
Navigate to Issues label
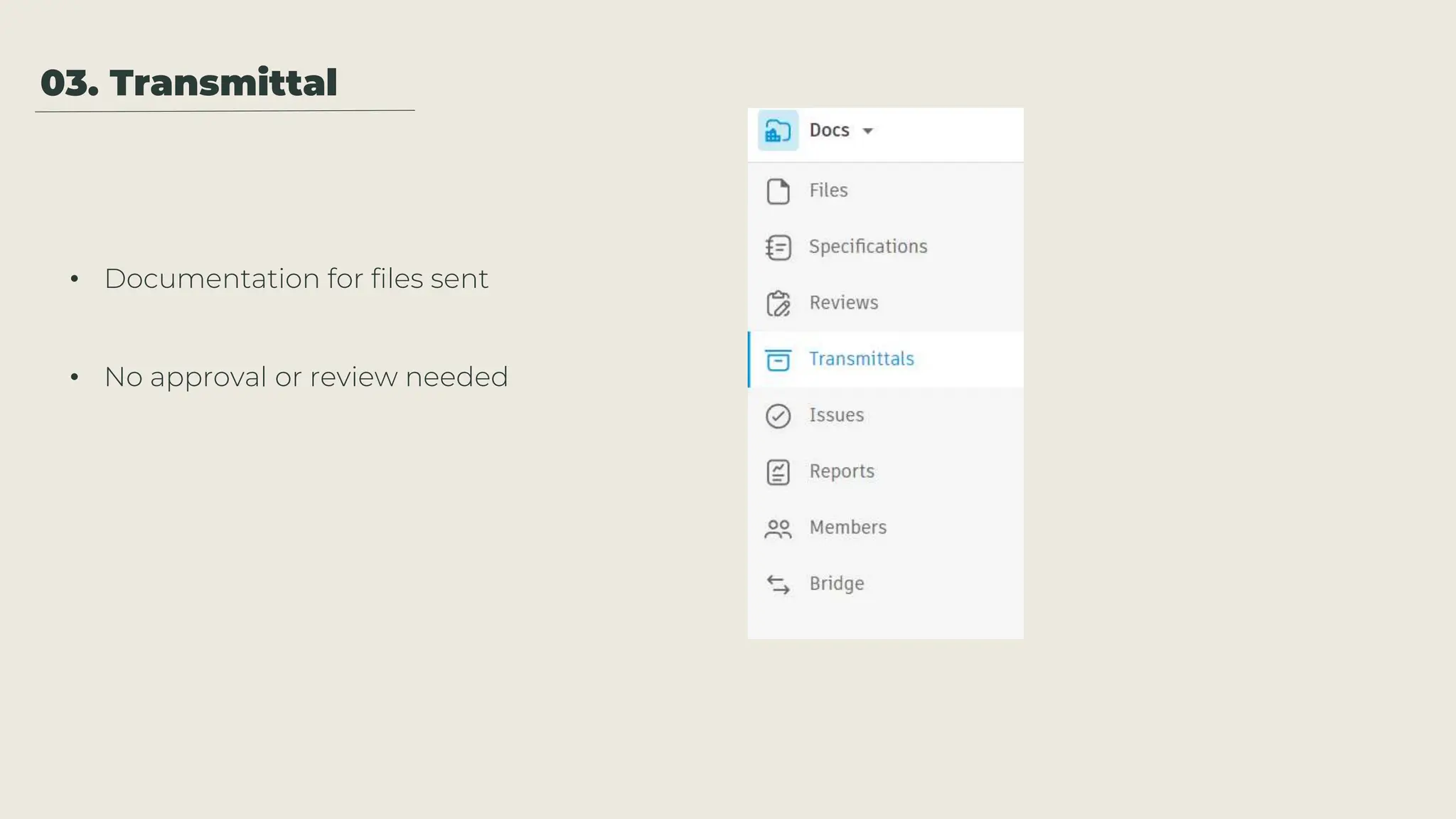click(x=836, y=415)
